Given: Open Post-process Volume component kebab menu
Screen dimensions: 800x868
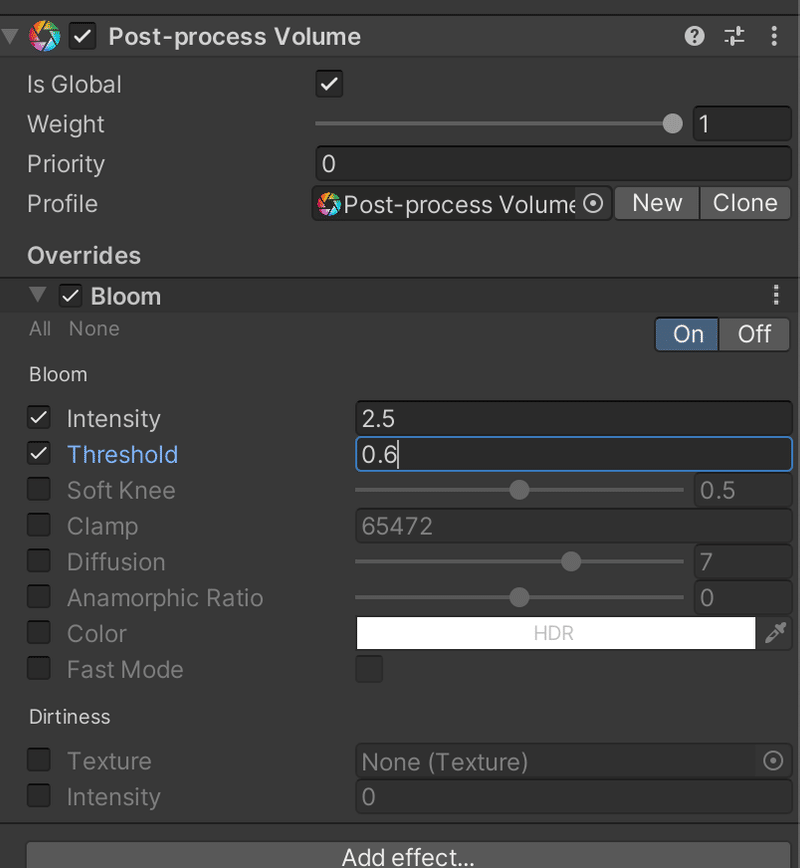Looking at the screenshot, I should click(774, 37).
